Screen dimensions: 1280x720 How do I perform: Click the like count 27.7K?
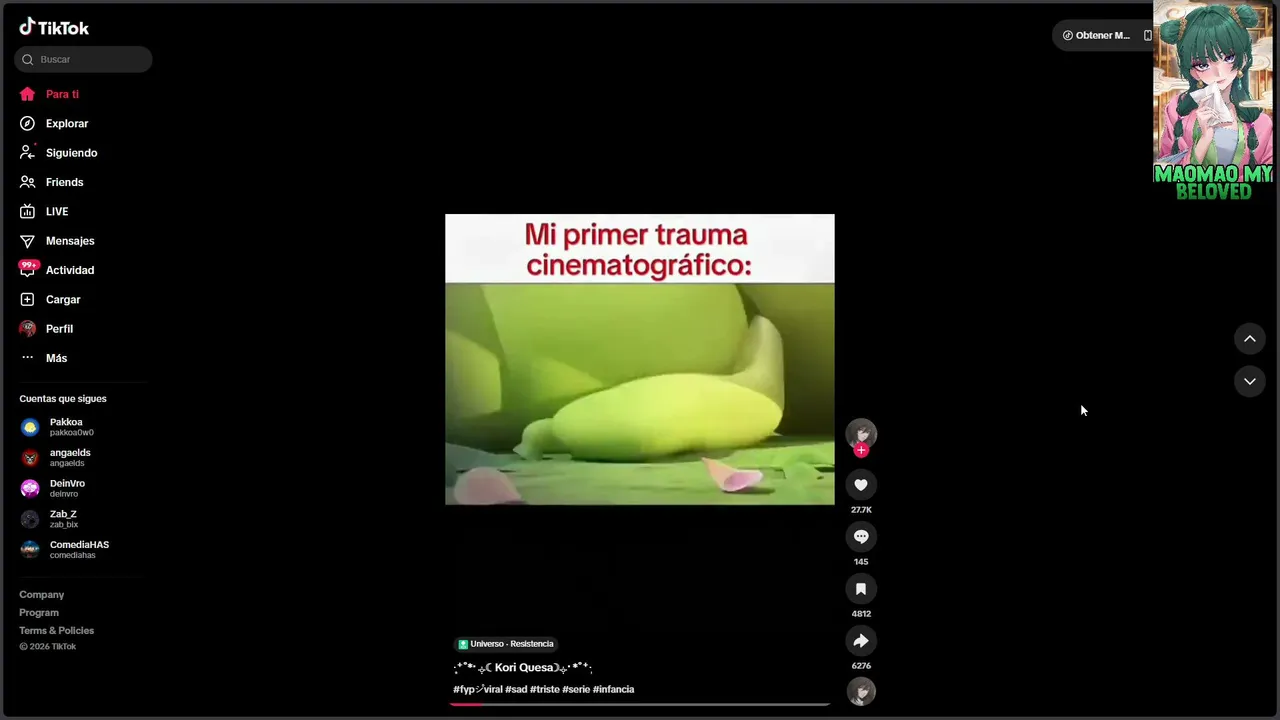pos(861,510)
